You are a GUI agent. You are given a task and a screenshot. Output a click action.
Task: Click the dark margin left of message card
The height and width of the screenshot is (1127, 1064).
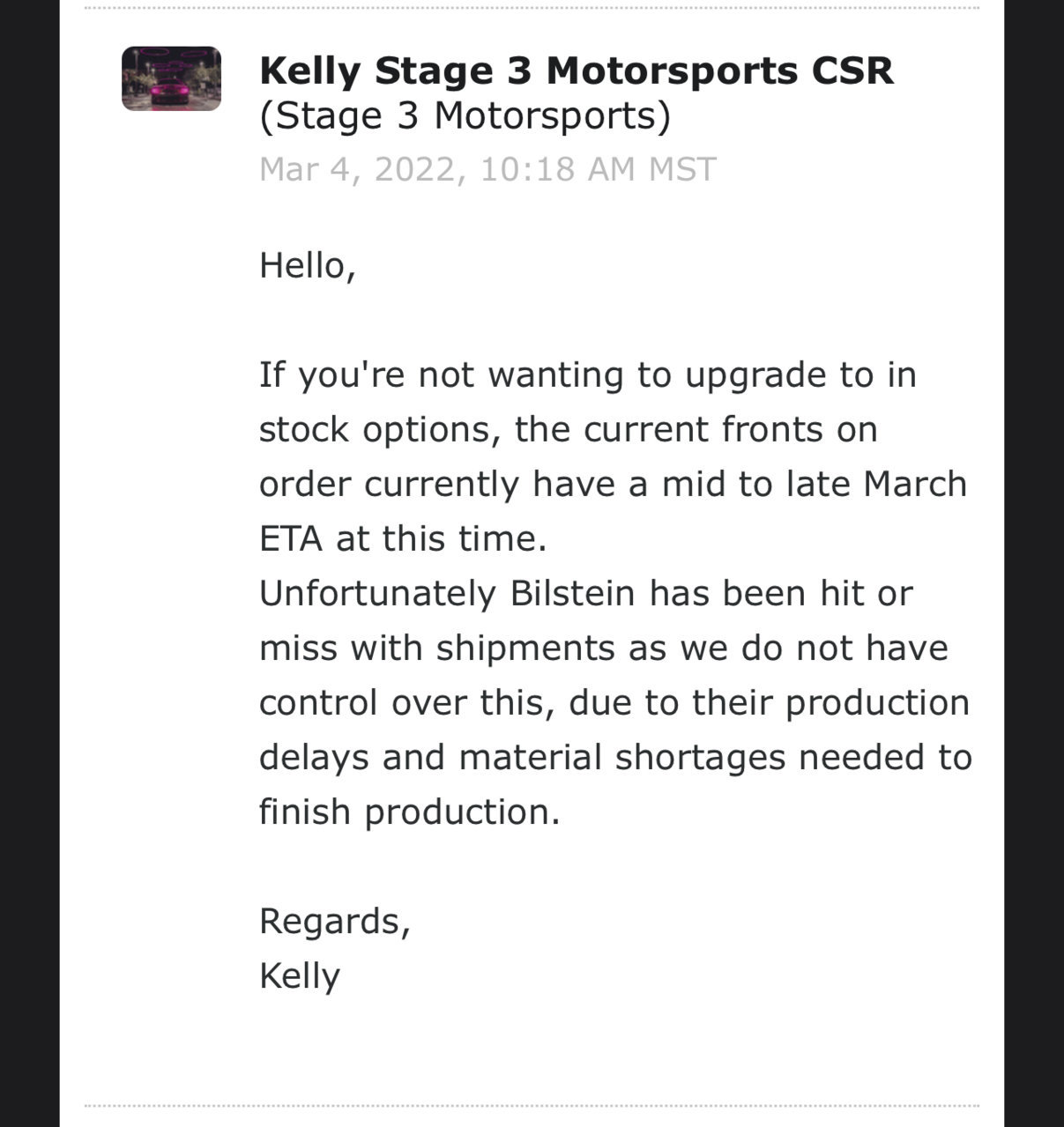29,564
